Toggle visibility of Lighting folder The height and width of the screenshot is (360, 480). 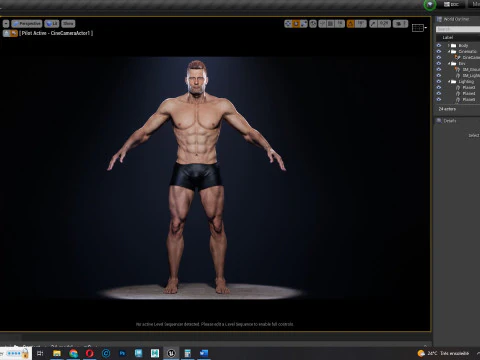pyautogui.click(x=439, y=81)
